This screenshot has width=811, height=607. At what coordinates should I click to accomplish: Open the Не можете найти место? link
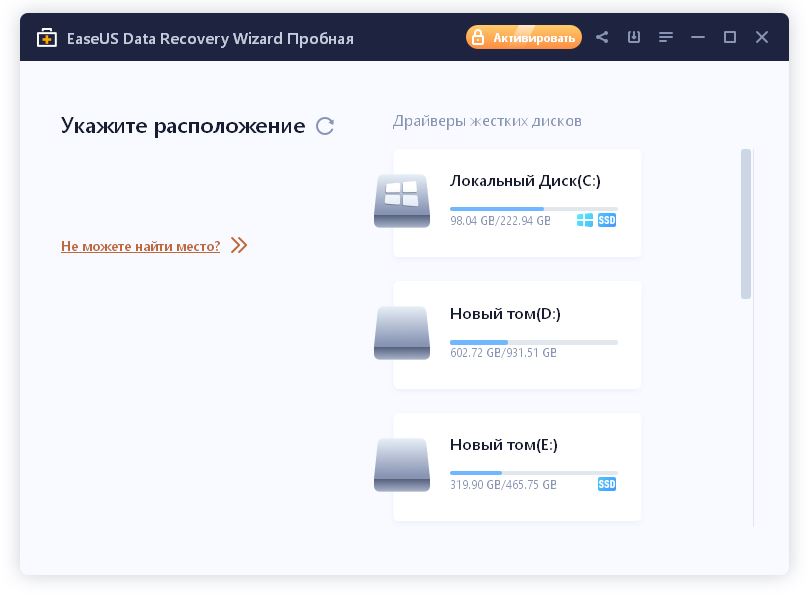point(140,246)
